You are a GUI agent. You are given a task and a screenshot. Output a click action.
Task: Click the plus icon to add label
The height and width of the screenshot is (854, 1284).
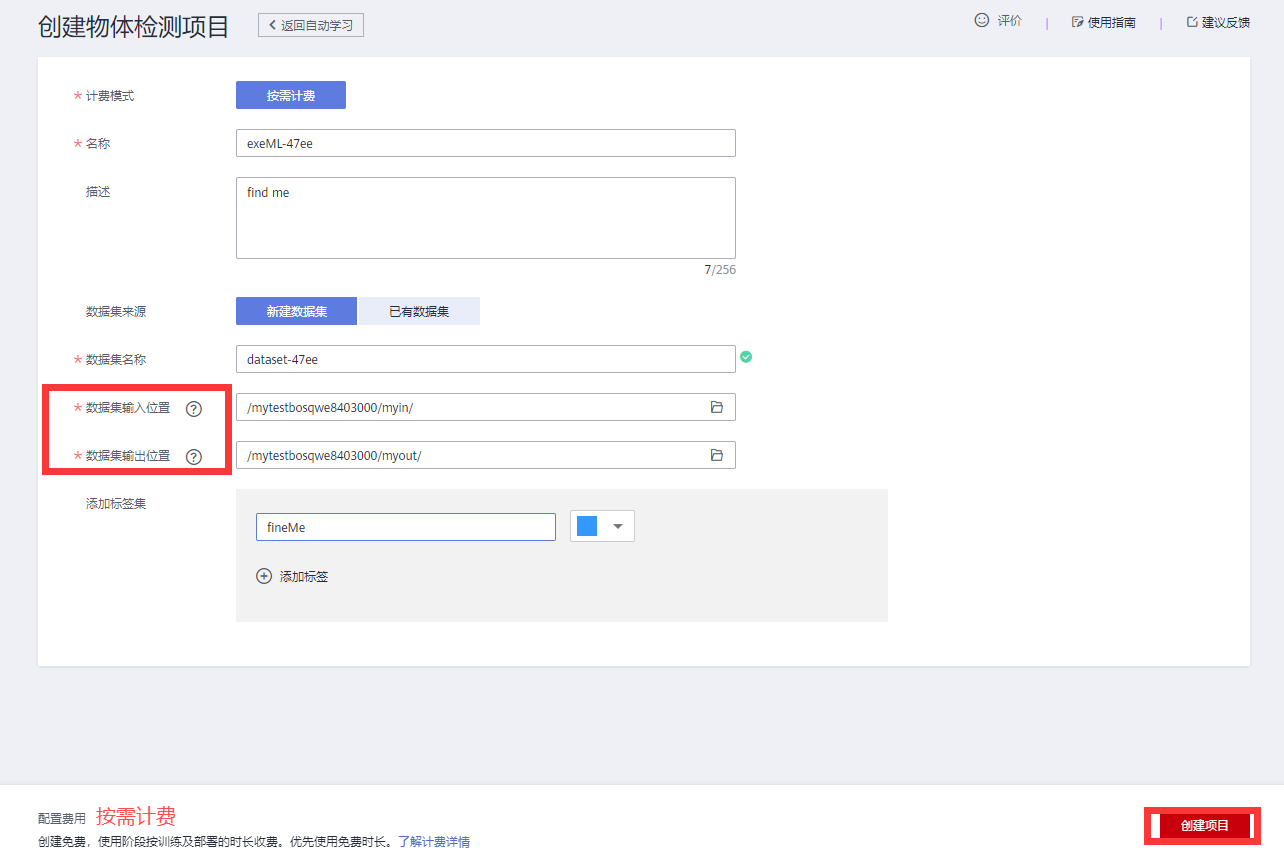[x=264, y=576]
